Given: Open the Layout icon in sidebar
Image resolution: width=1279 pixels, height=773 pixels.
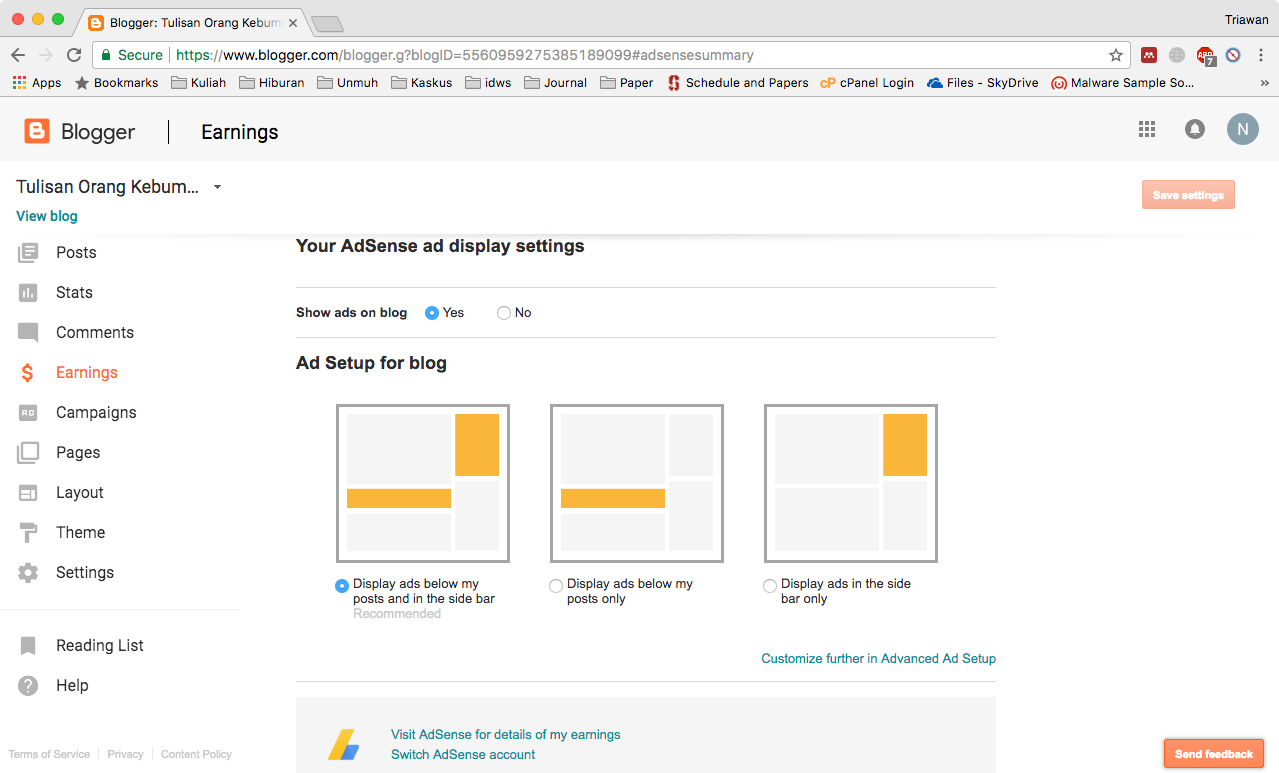Looking at the screenshot, I should click(28, 493).
